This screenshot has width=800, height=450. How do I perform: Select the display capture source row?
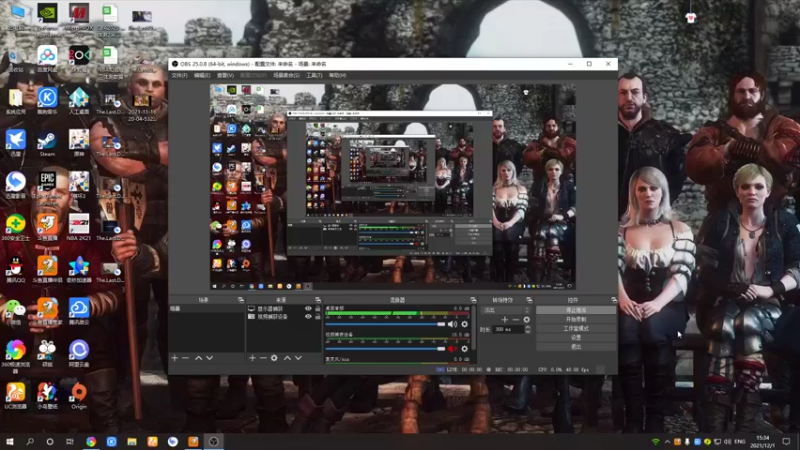(x=284, y=309)
